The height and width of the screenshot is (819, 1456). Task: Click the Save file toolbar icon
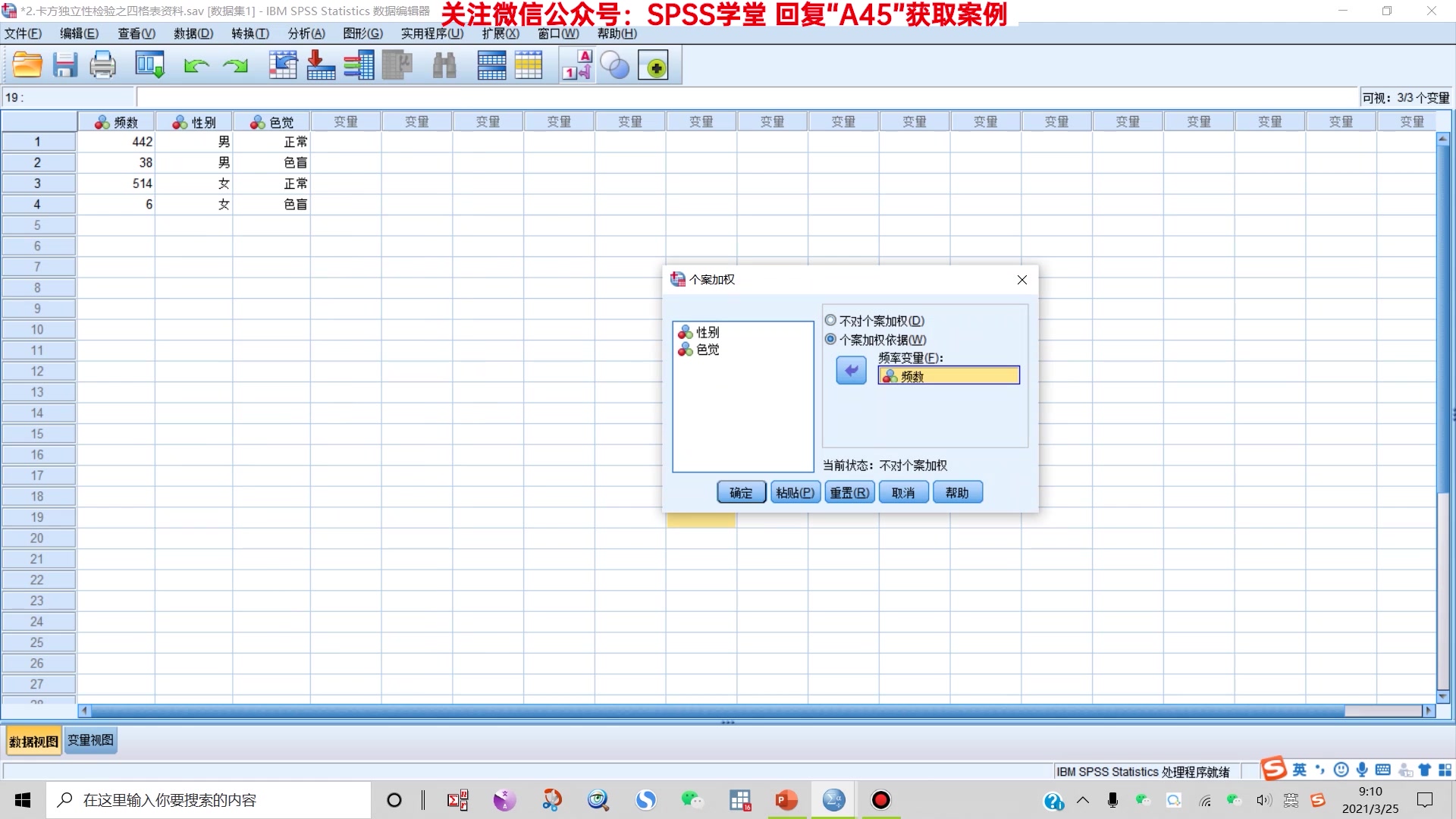coord(65,65)
